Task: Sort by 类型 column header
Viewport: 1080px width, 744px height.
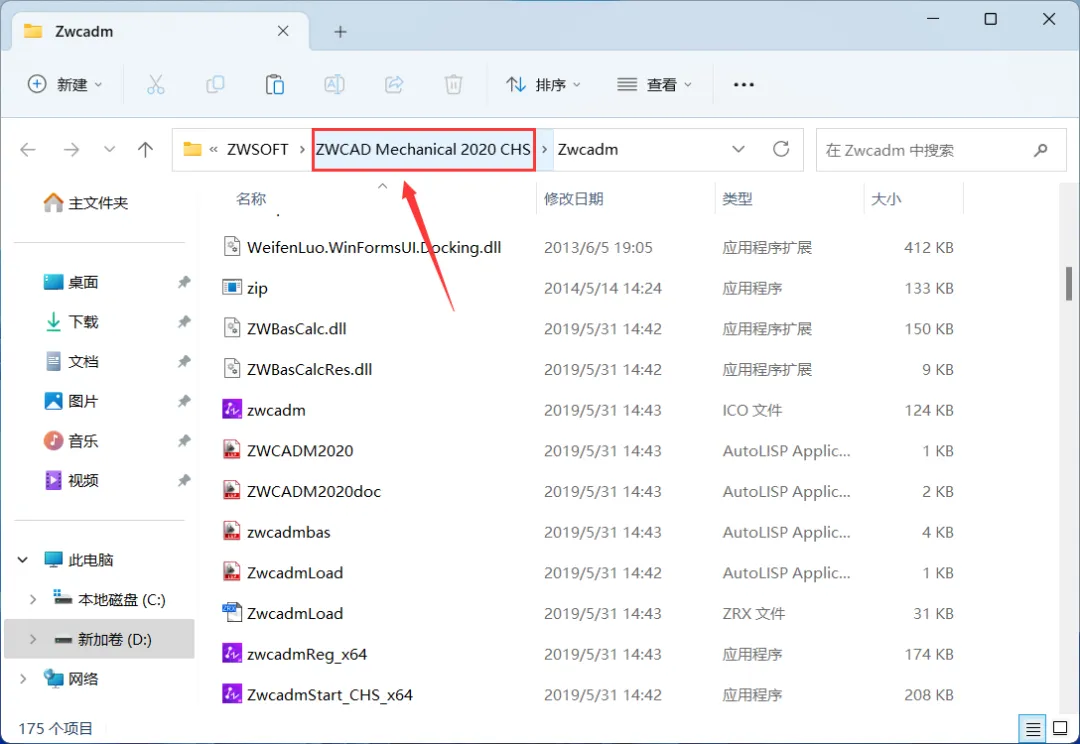Action: point(737,199)
